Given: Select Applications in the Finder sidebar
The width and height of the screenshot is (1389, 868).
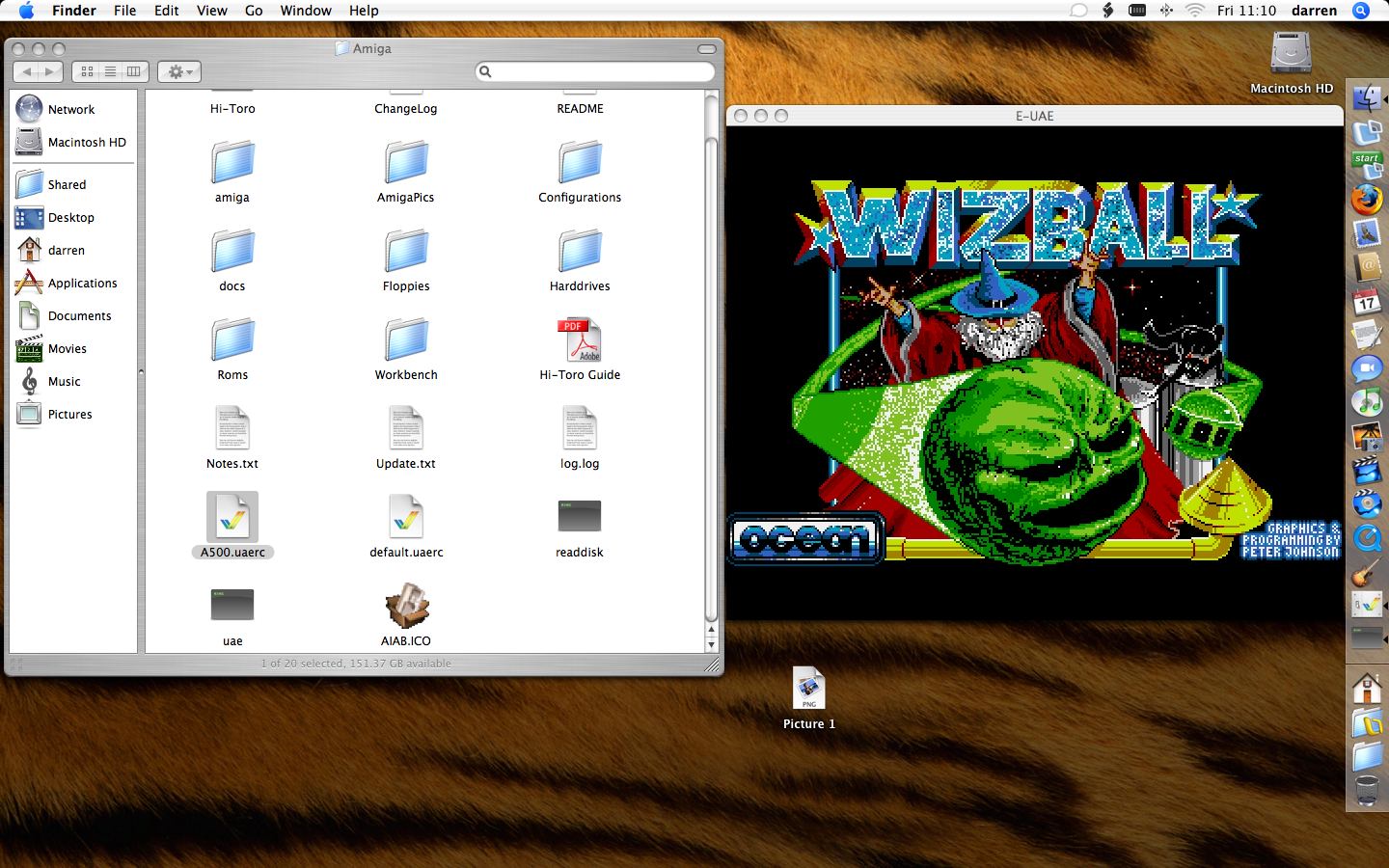Looking at the screenshot, I should [x=73, y=283].
